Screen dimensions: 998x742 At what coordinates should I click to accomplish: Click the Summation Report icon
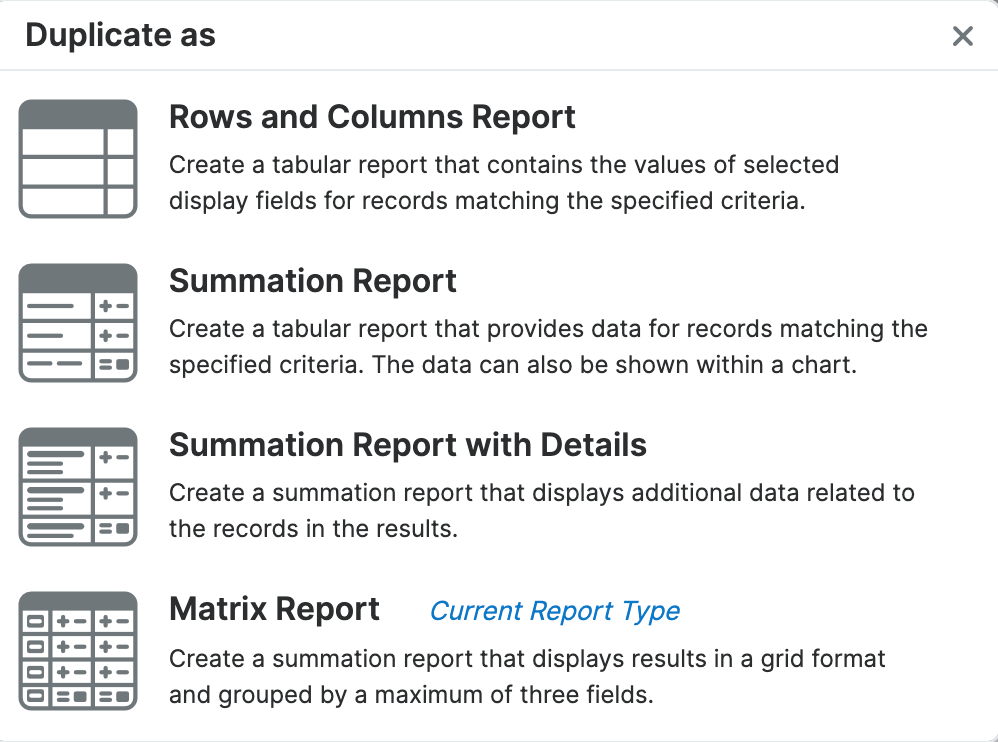point(78,323)
